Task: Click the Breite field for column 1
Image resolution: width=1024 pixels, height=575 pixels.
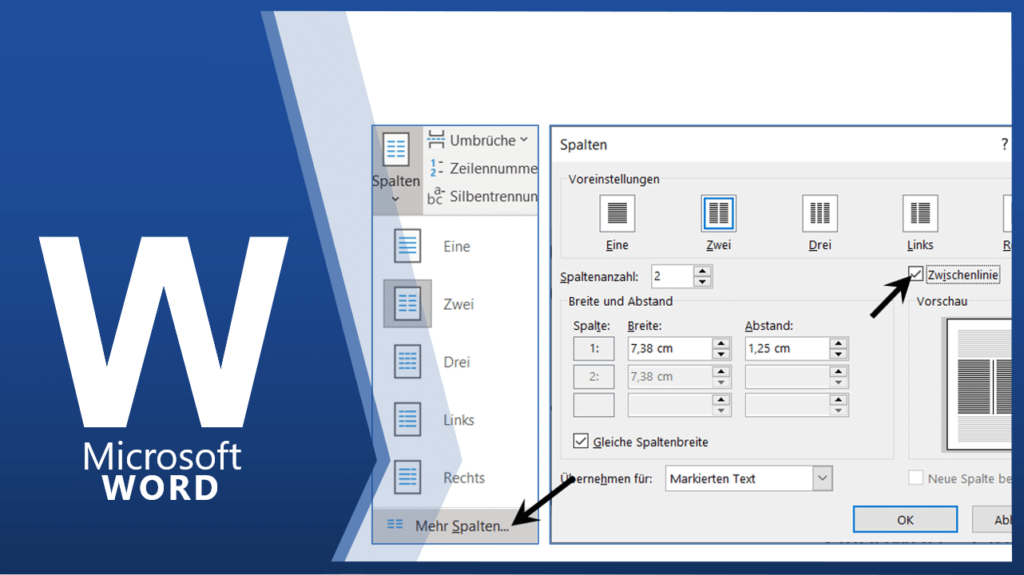Action: pyautogui.click(x=668, y=349)
